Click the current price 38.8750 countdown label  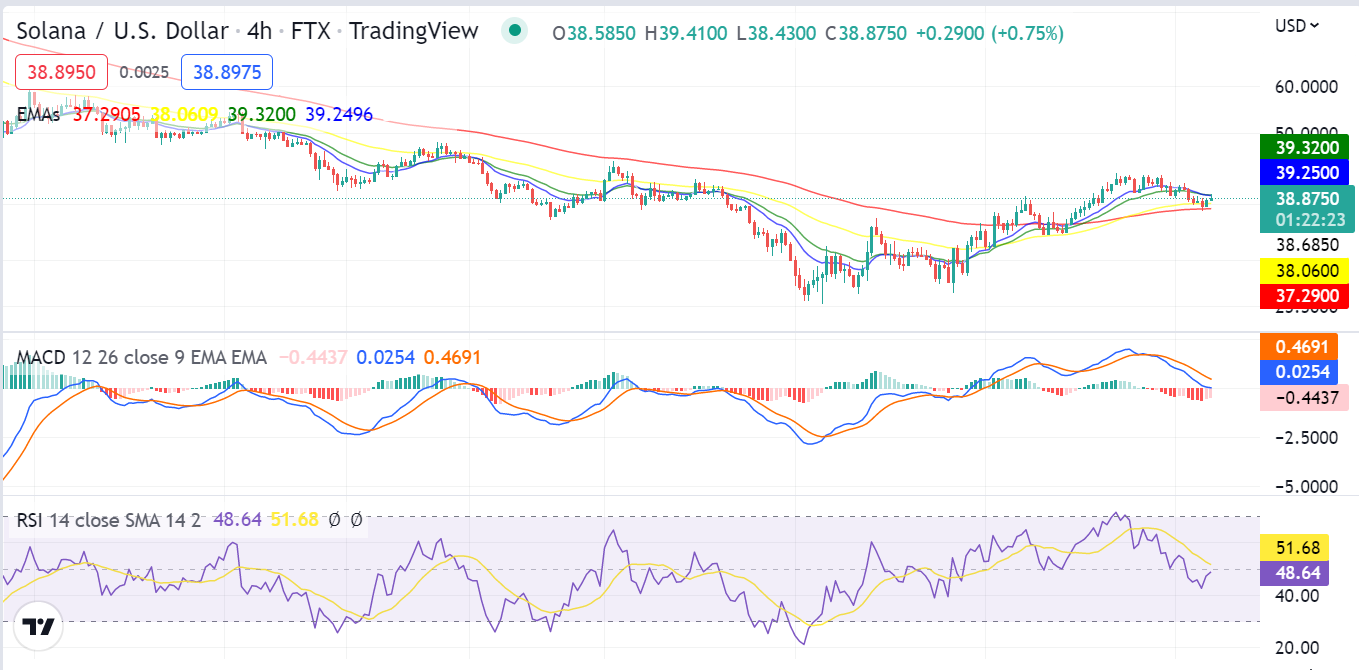[x=1306, y=208]
